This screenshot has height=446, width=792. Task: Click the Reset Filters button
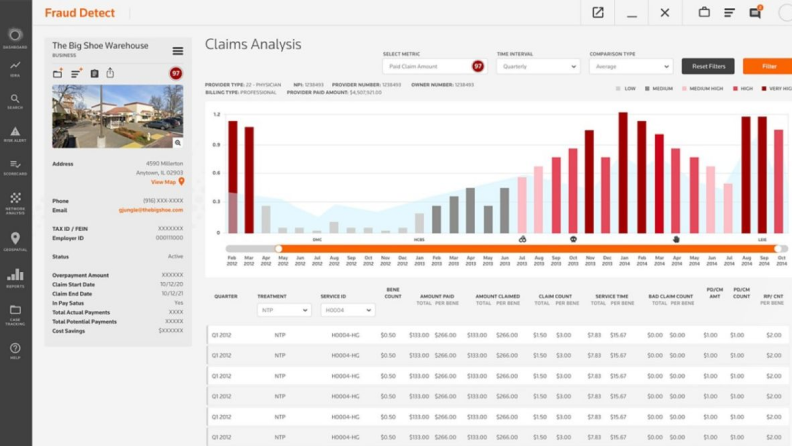pos(707,66)
